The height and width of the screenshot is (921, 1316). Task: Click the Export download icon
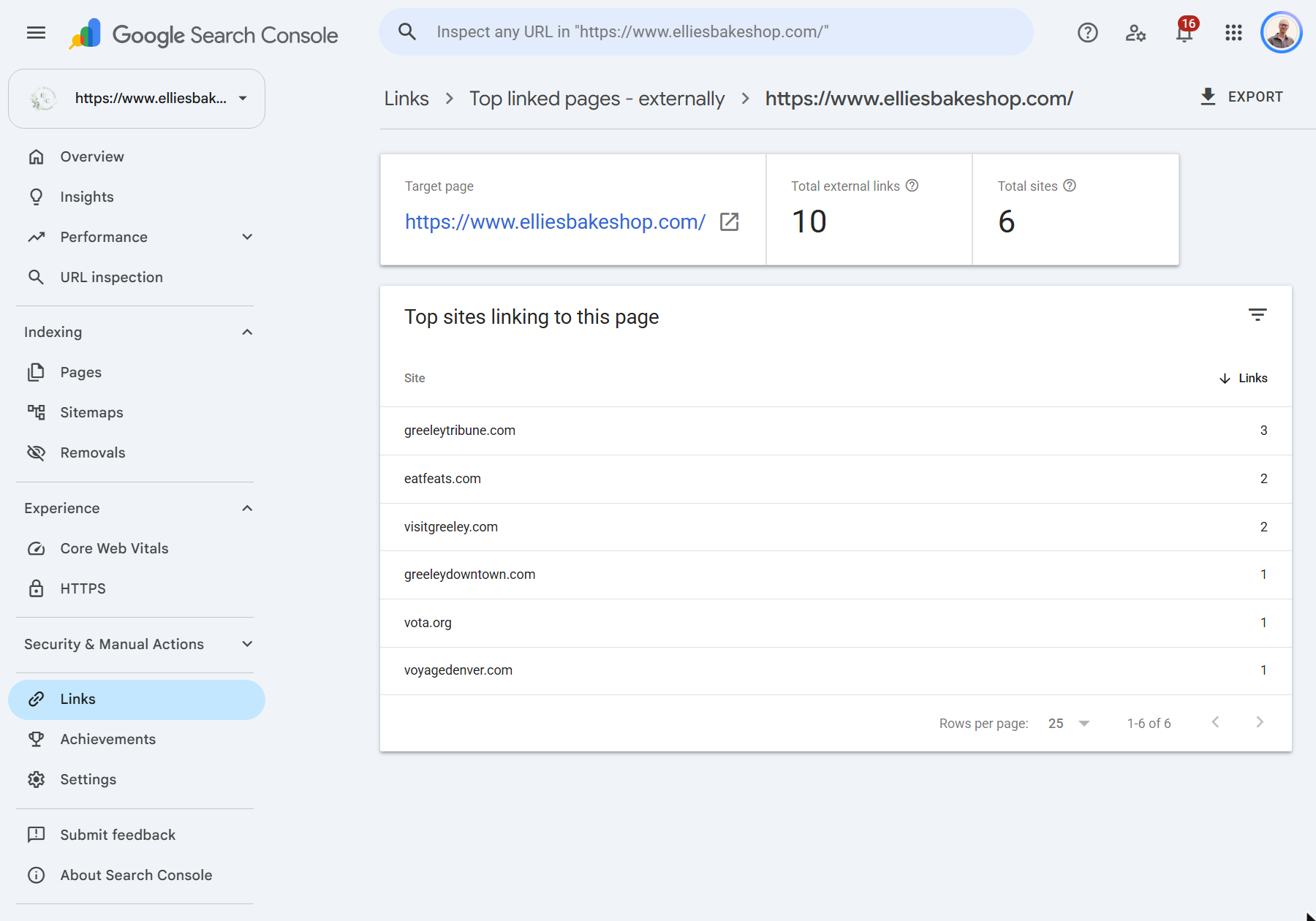pos(1208,96)
